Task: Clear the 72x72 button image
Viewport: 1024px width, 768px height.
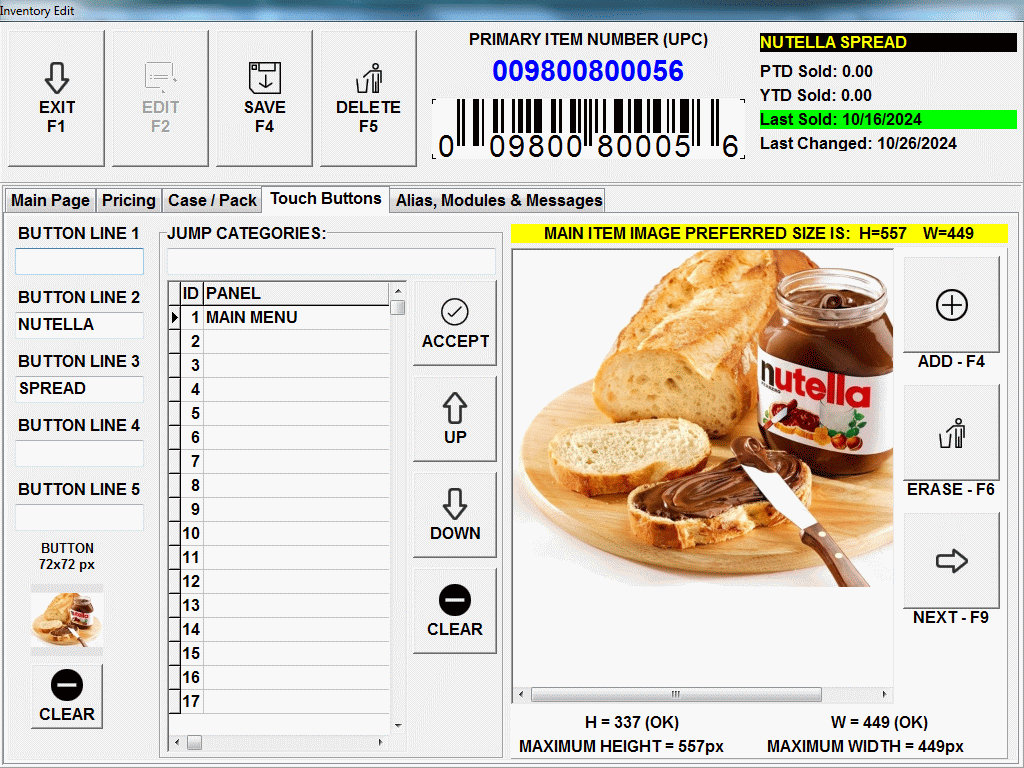Action: [x=67, y=696]
